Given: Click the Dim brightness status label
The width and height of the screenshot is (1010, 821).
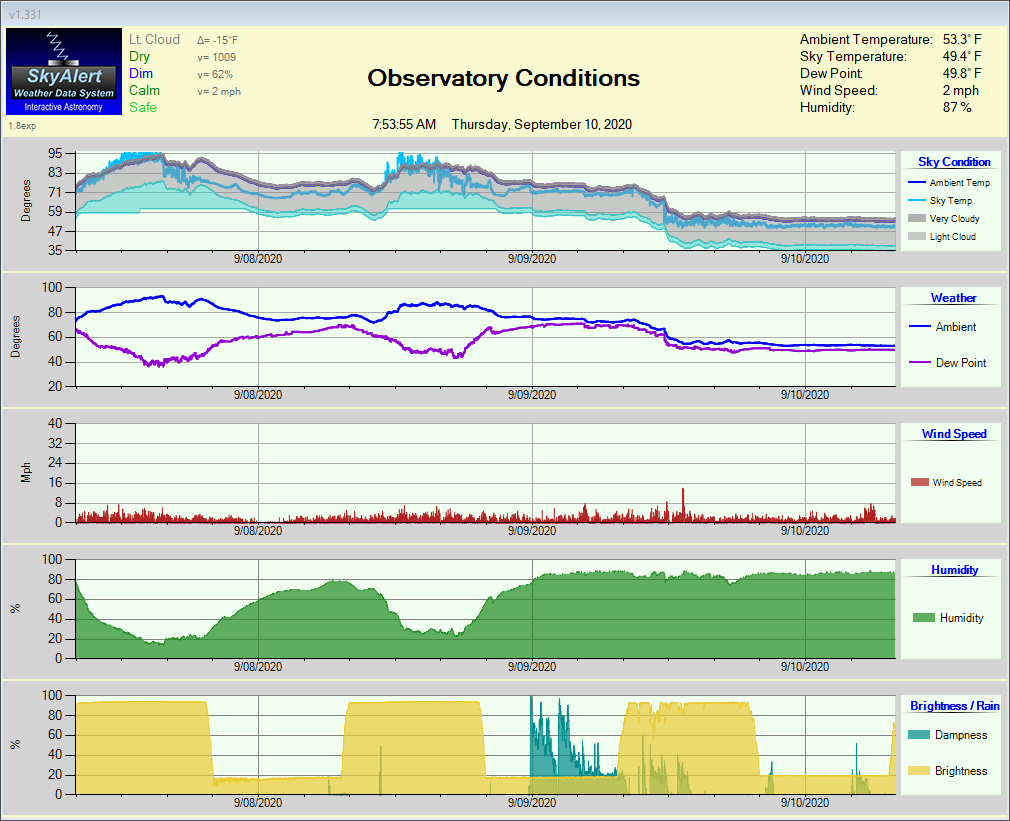Looking at the screenshot, I should pos(141,74).
